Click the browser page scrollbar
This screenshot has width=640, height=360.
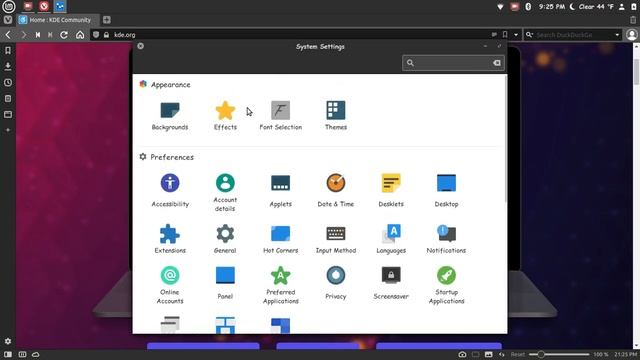click(636, 72)
